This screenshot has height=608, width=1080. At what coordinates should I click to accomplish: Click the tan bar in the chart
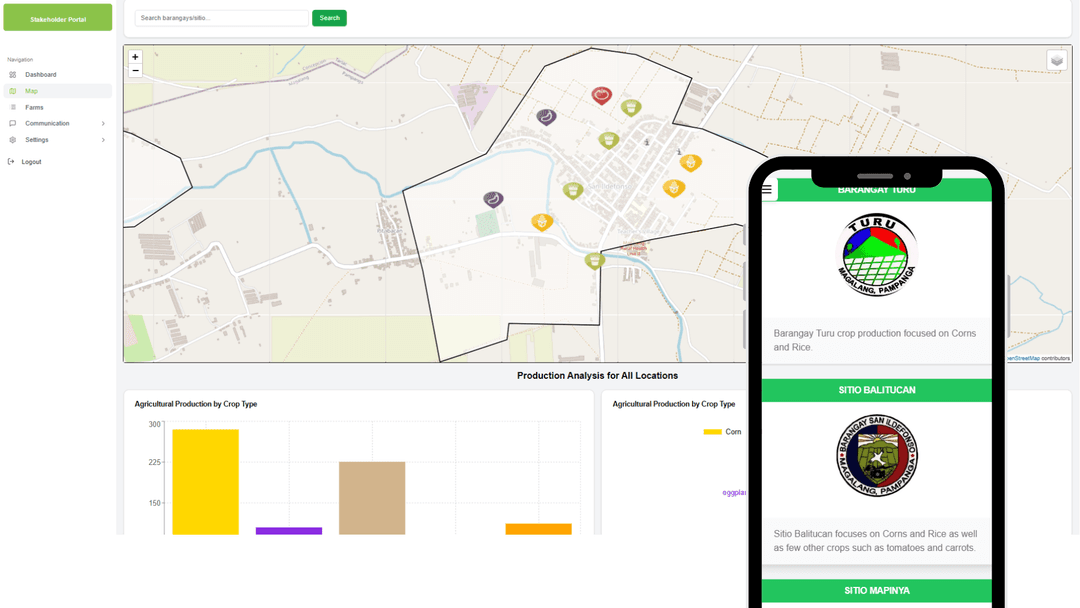pyautogui.click(x=372, y=499)
